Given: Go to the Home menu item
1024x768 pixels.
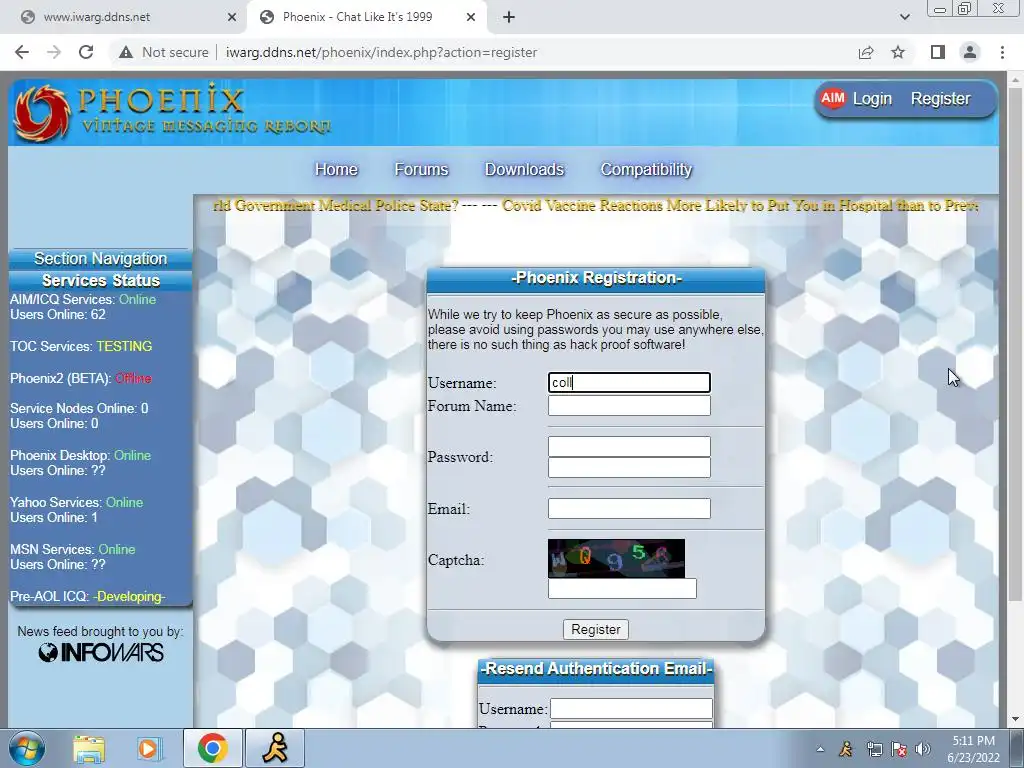Looking at the screenshot, I should point(336,169).
